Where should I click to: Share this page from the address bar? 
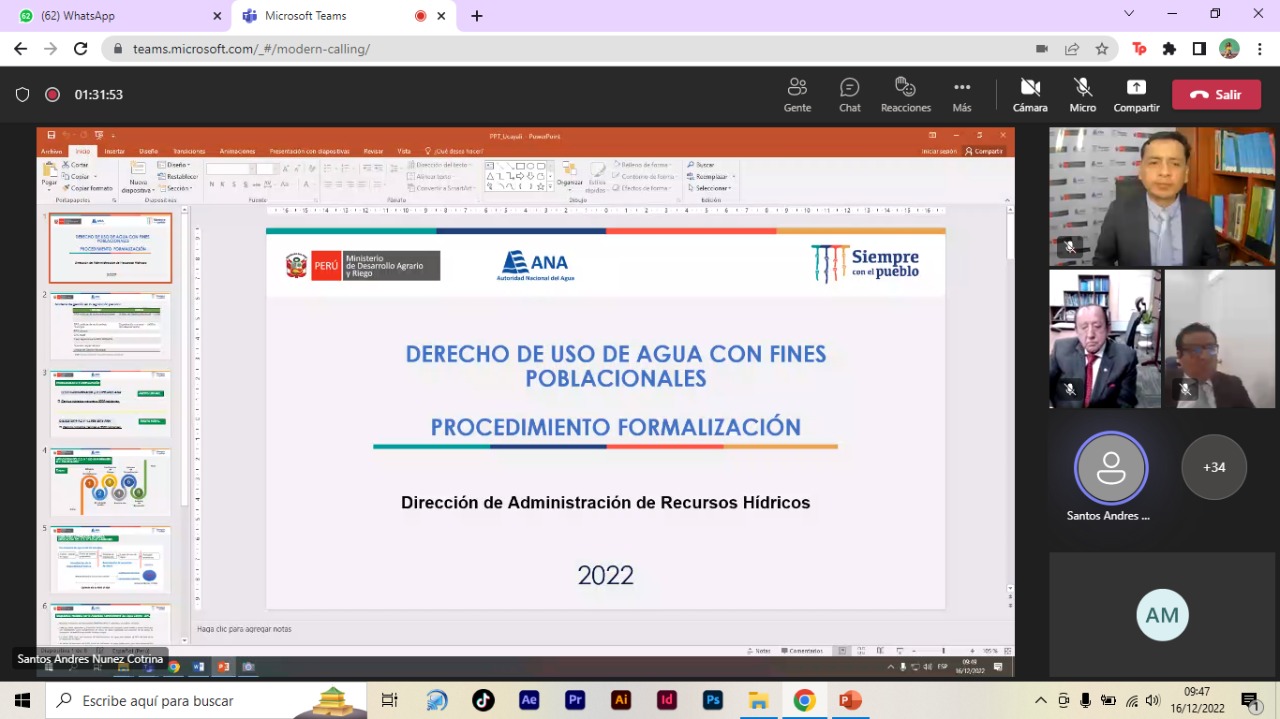coord(1072,49)
